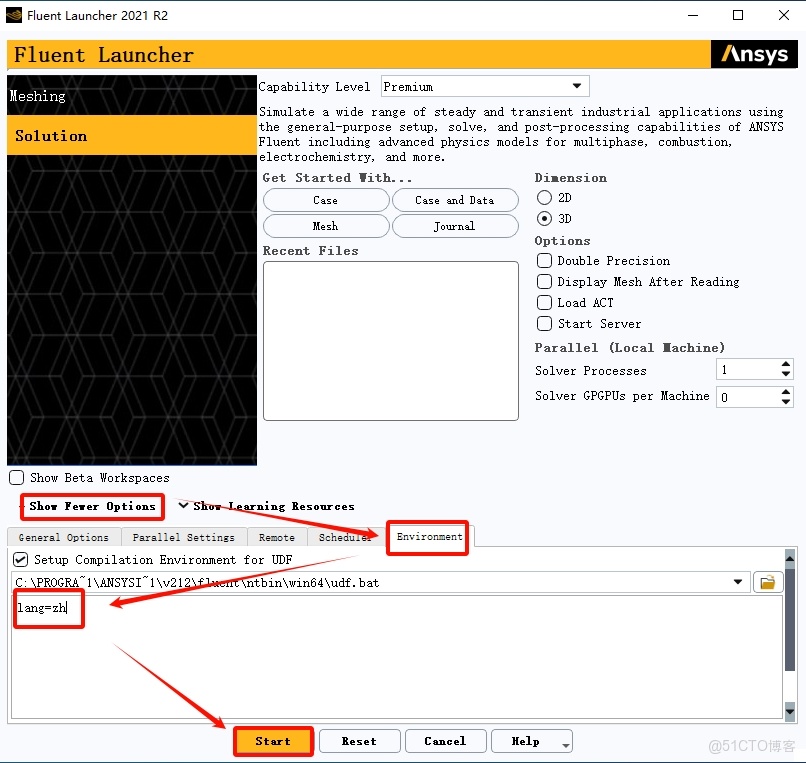Viewport: 806px width, 763px height.
Task: Toggle Show Beta Workspaces
Action: point(15,477)
